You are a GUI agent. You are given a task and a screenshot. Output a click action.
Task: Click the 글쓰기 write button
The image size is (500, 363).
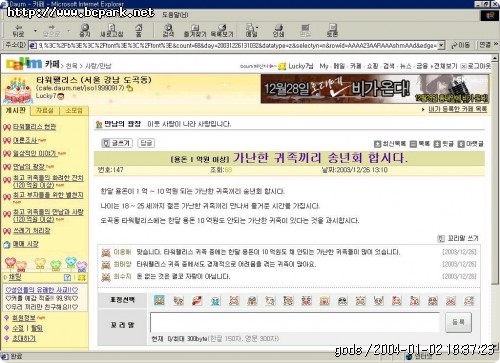pos(117,143)
